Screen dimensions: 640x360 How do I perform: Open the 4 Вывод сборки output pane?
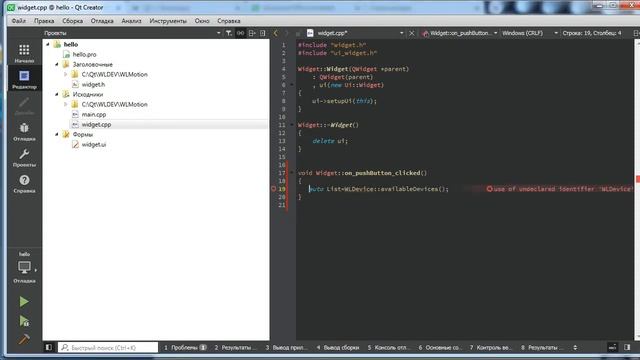[337, 347]
